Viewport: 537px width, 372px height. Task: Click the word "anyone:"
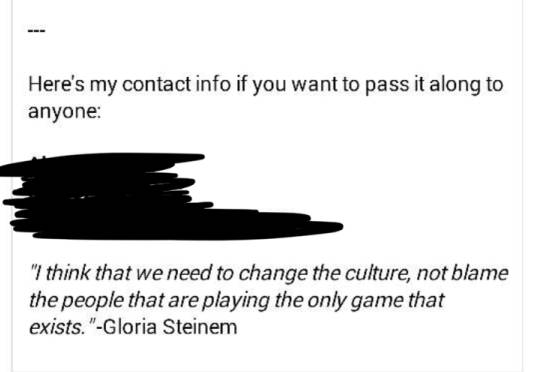(x=65, y=112)
